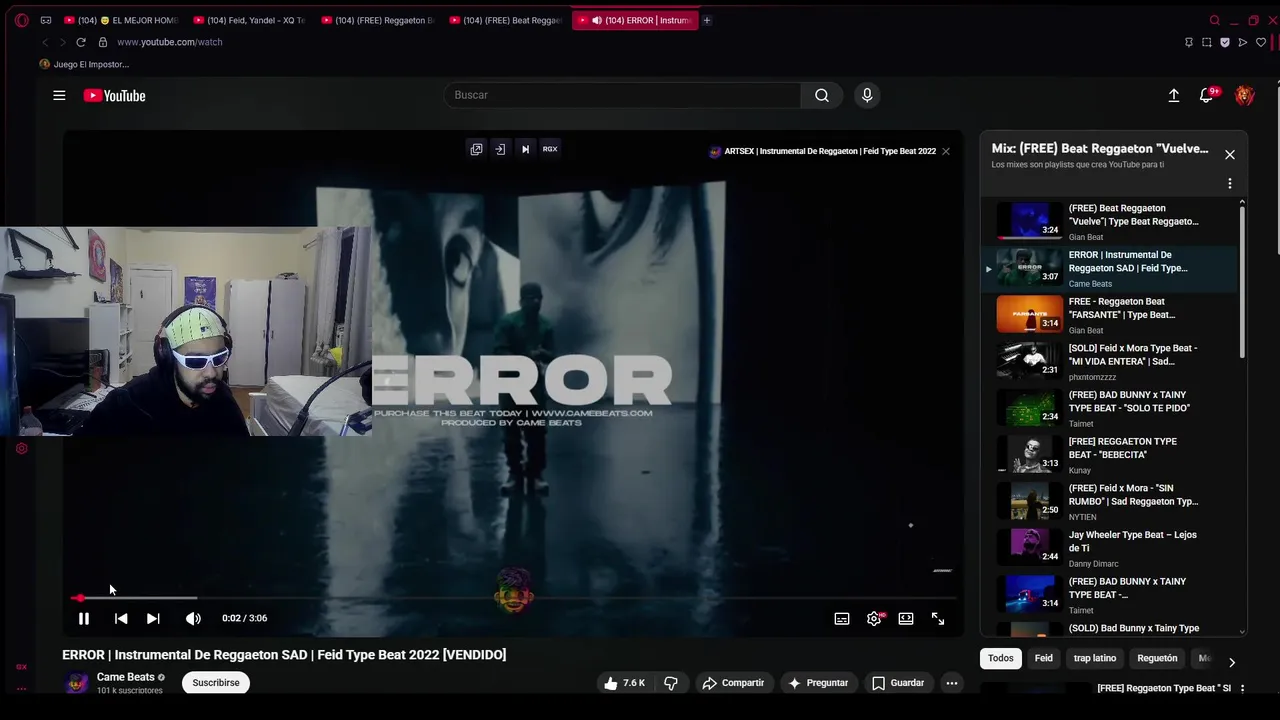This screenshot has width=1280, height=720.
Task: Open the GX Corner gamepad icon
Action: click(x=46, y=20)
